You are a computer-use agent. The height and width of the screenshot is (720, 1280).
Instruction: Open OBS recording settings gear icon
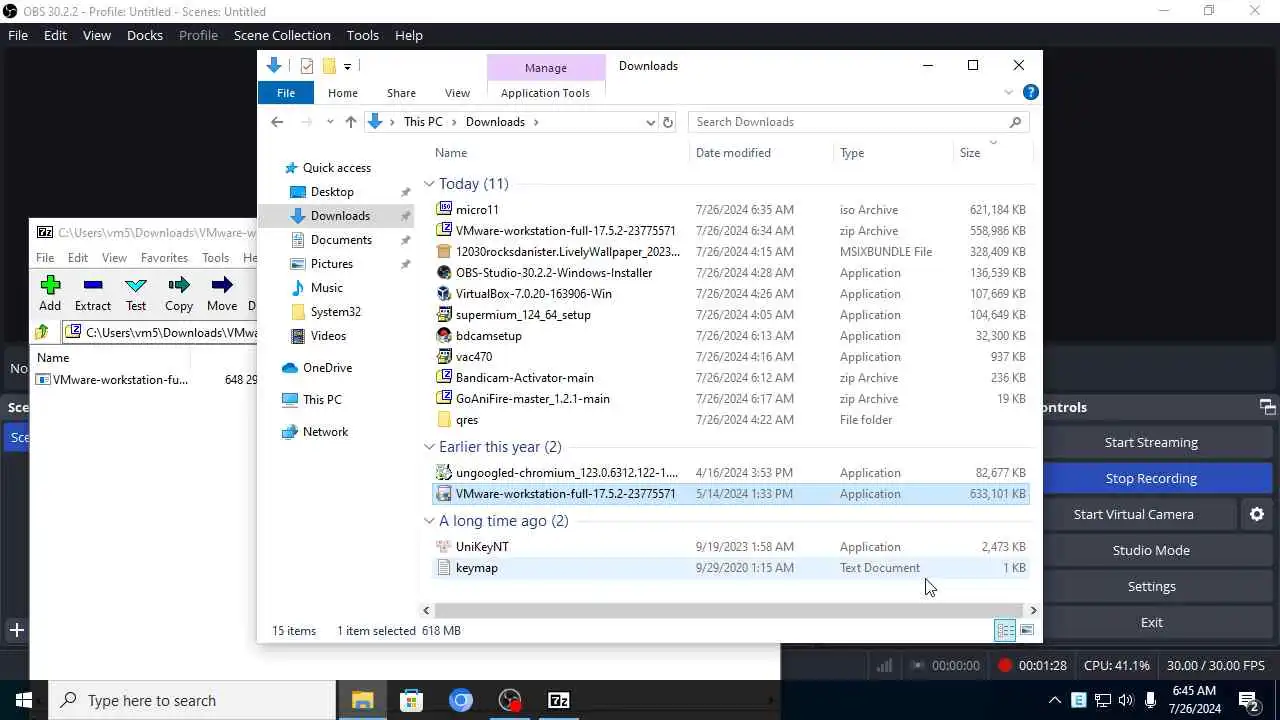pyautogui.click(x=1257, y=514)
